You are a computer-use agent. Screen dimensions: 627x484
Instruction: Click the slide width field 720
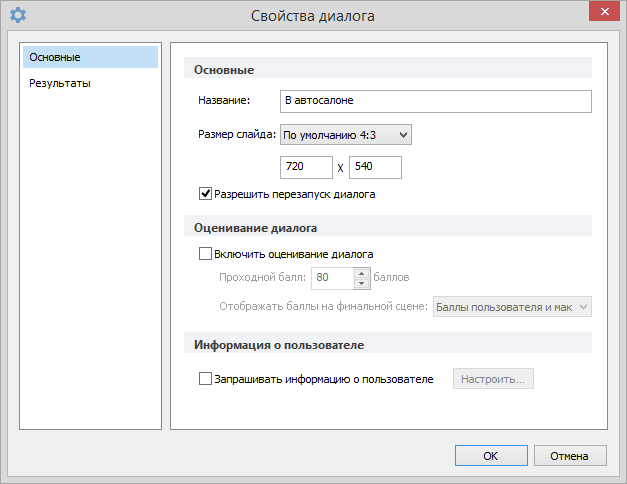306,167
